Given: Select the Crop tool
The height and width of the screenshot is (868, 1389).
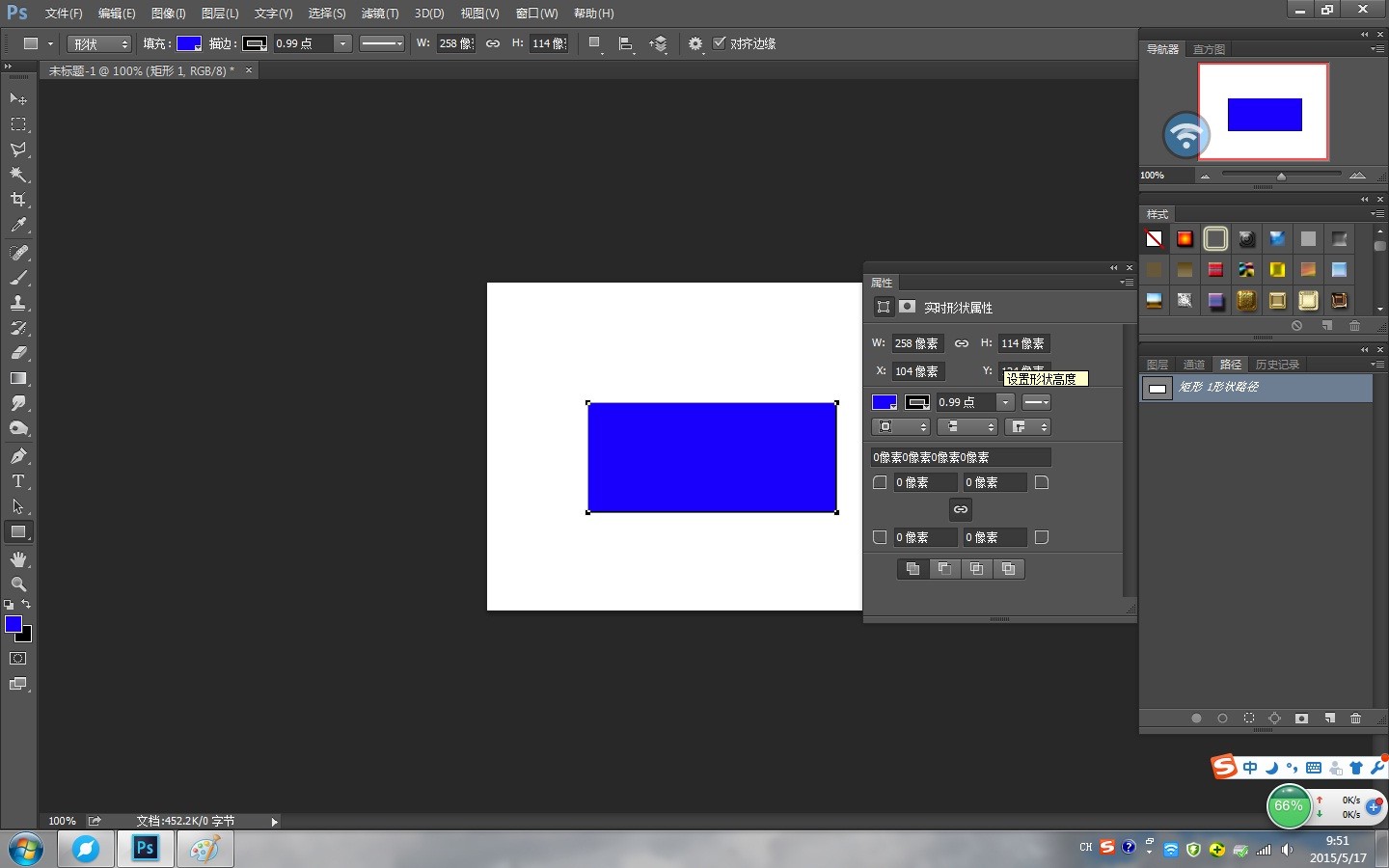Looking at the screenshot, I should coord(18,200).
